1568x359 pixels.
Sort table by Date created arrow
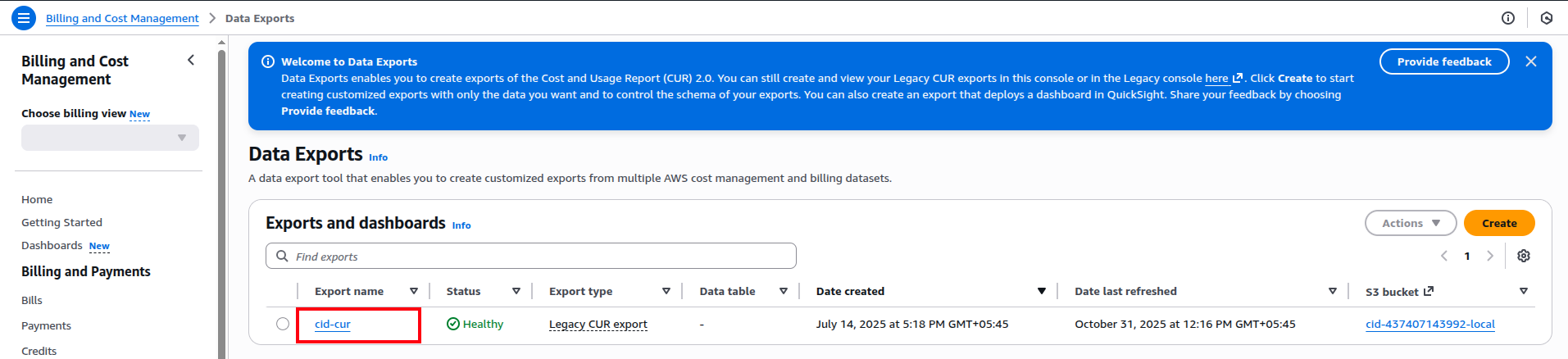click(1041, 291)
